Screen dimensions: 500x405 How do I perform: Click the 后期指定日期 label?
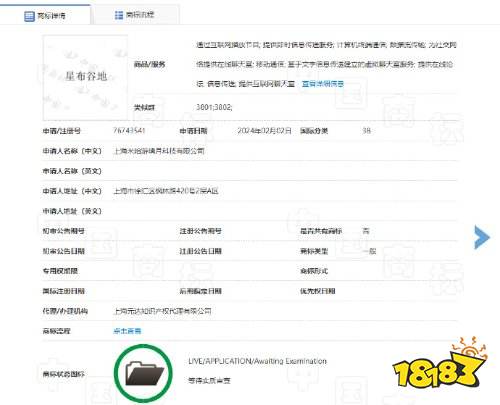click(201, 291)
